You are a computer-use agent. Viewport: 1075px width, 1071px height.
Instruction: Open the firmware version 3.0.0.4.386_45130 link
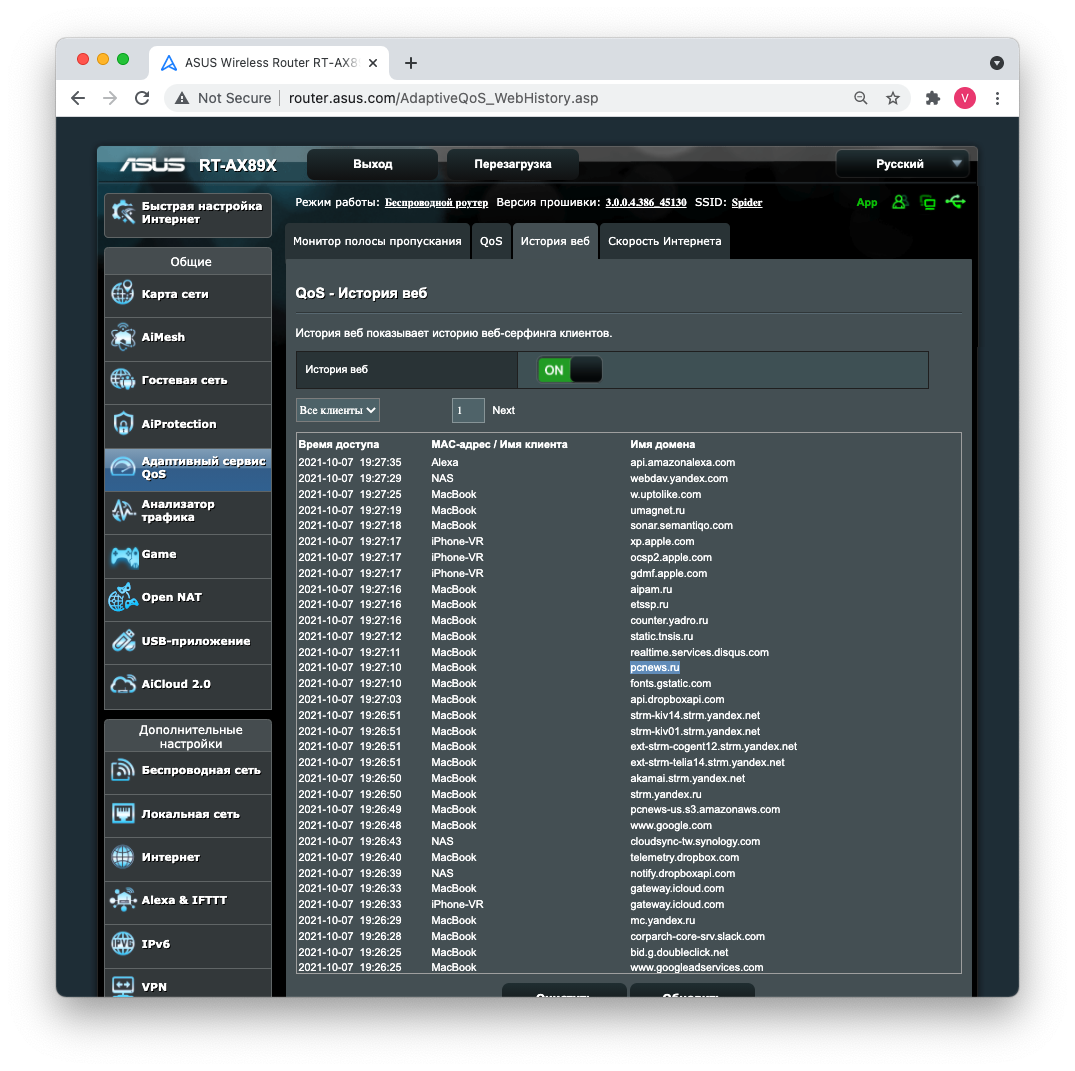[x=646, y=202]
